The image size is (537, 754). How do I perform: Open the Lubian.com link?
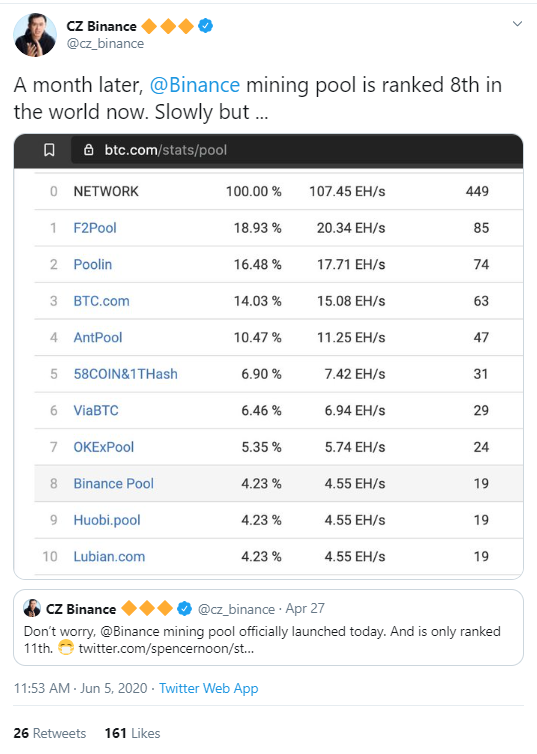tap(109, 557)
